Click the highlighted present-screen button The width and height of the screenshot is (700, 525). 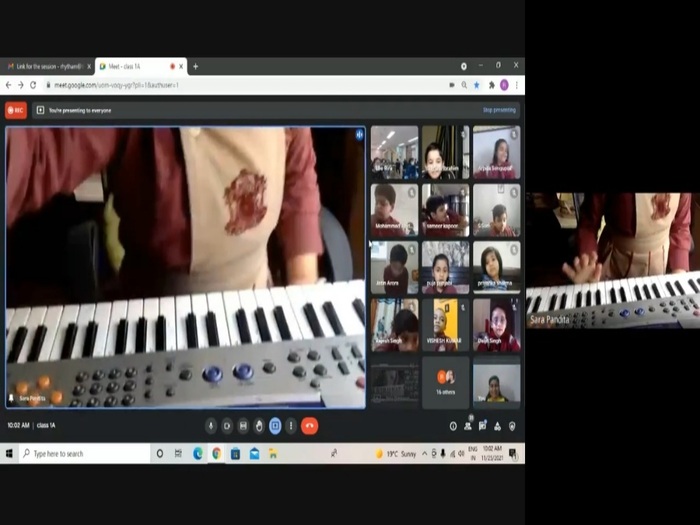(x=275, y=426)
